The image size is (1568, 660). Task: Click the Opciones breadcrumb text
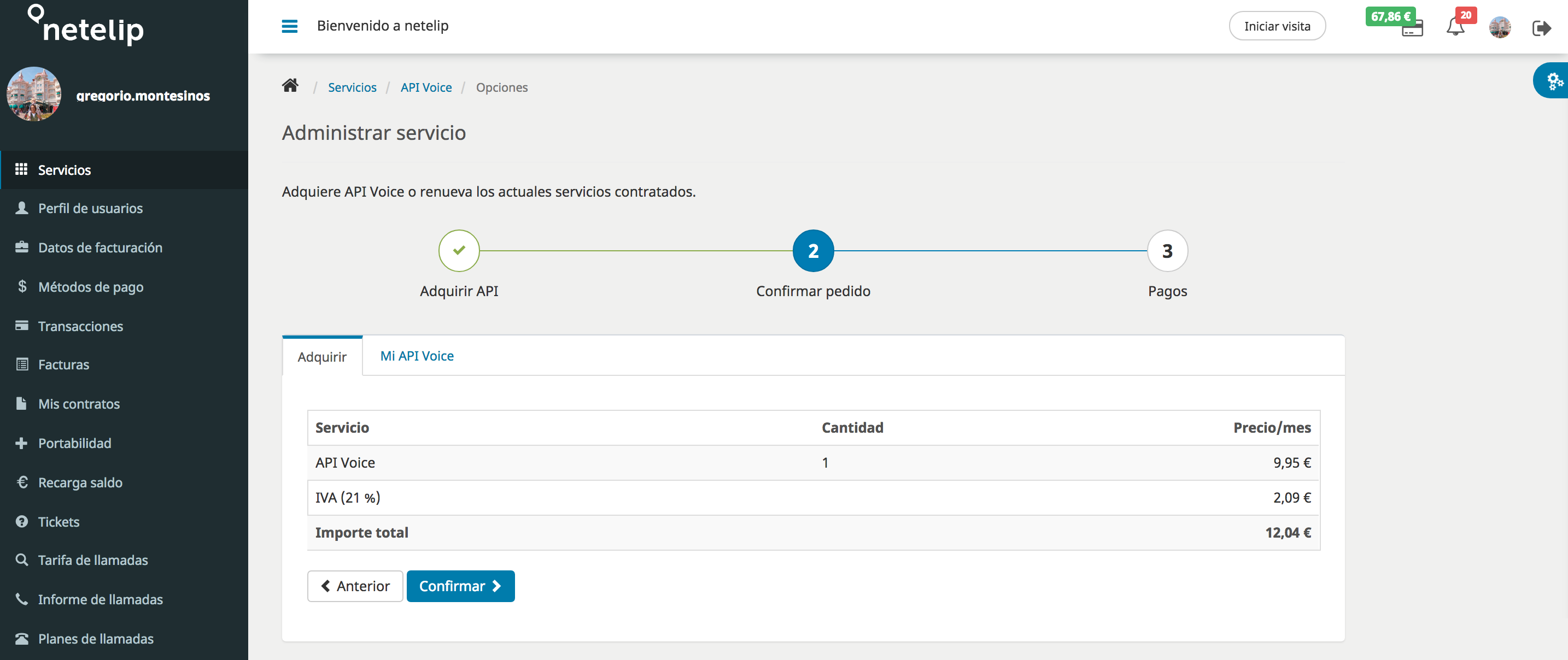(501, 87)
